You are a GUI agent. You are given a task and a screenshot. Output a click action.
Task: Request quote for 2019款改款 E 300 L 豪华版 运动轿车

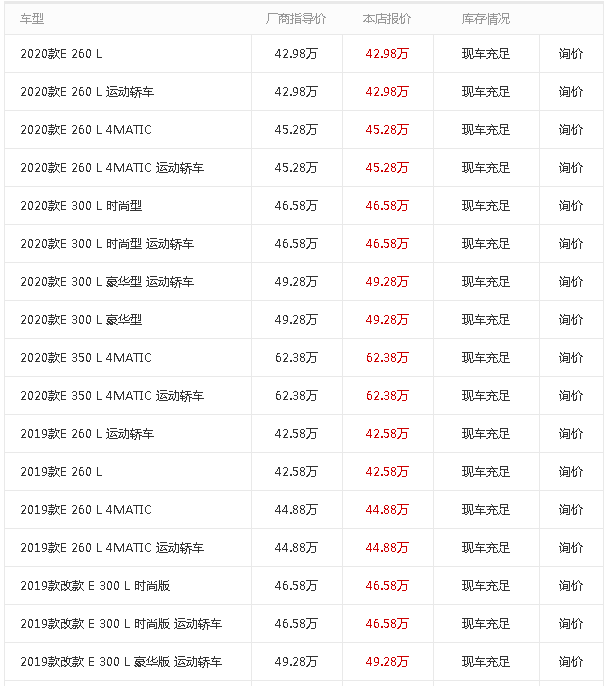tap(571, 662)
